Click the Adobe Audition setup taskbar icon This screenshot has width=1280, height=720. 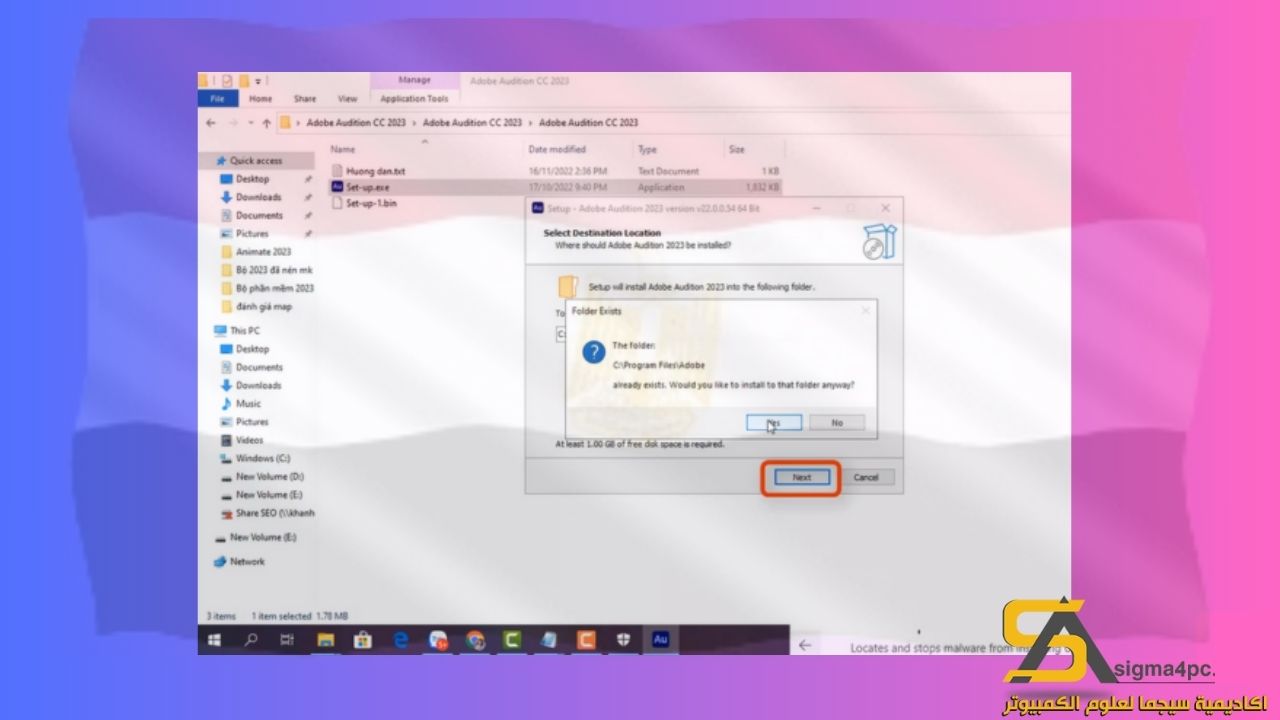660,640
